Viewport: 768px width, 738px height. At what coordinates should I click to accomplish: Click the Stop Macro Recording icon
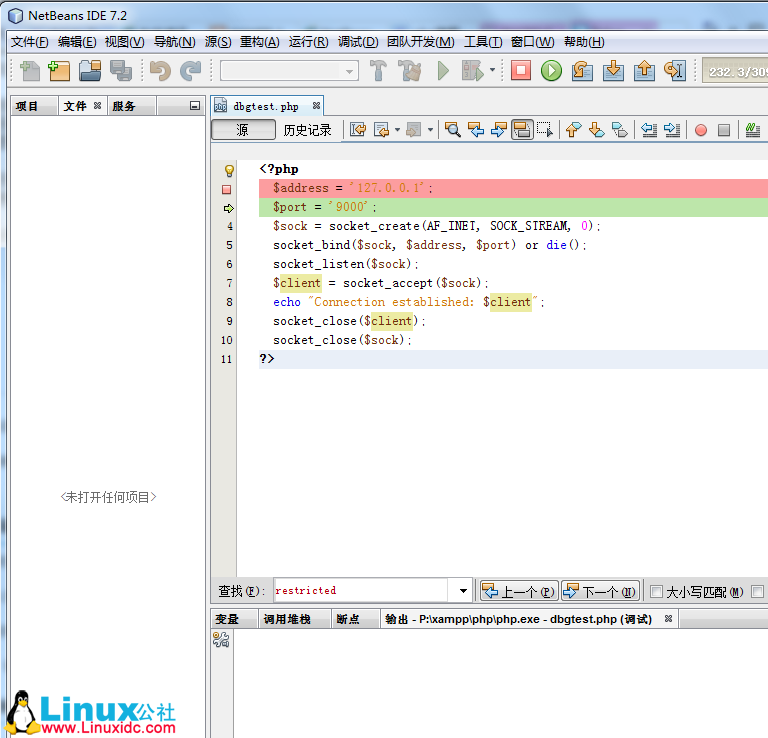(724, 130)
